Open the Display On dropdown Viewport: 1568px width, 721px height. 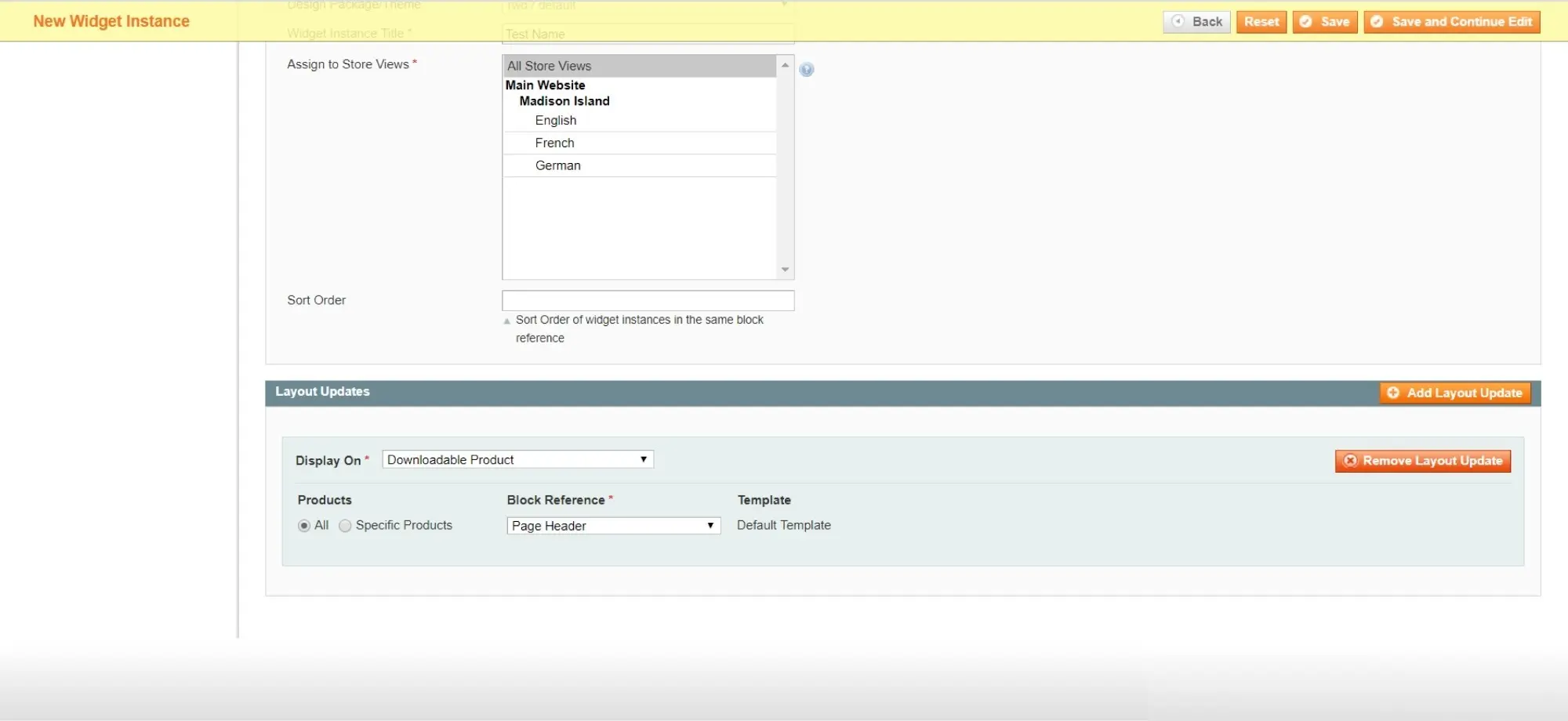[x=517, y=459]
